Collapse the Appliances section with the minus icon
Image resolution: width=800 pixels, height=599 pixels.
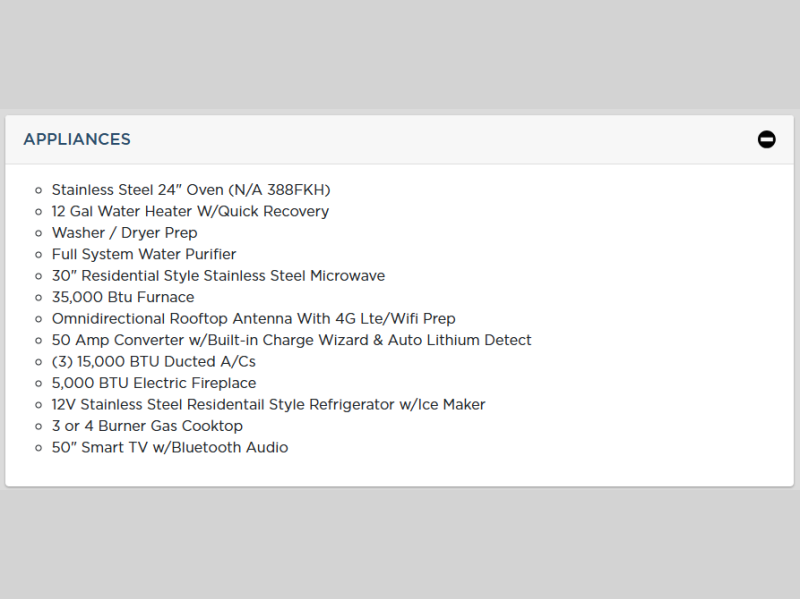pos(766,140)
